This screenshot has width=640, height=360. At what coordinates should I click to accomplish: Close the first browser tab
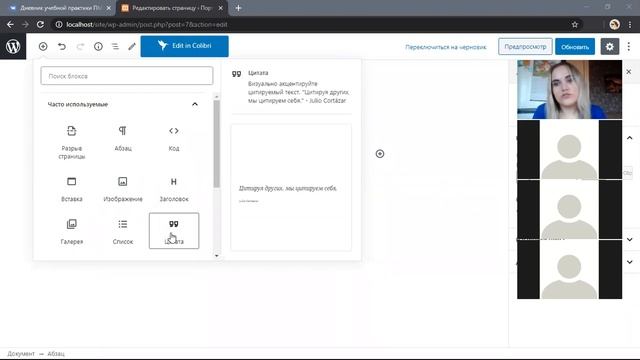point(109,8)
